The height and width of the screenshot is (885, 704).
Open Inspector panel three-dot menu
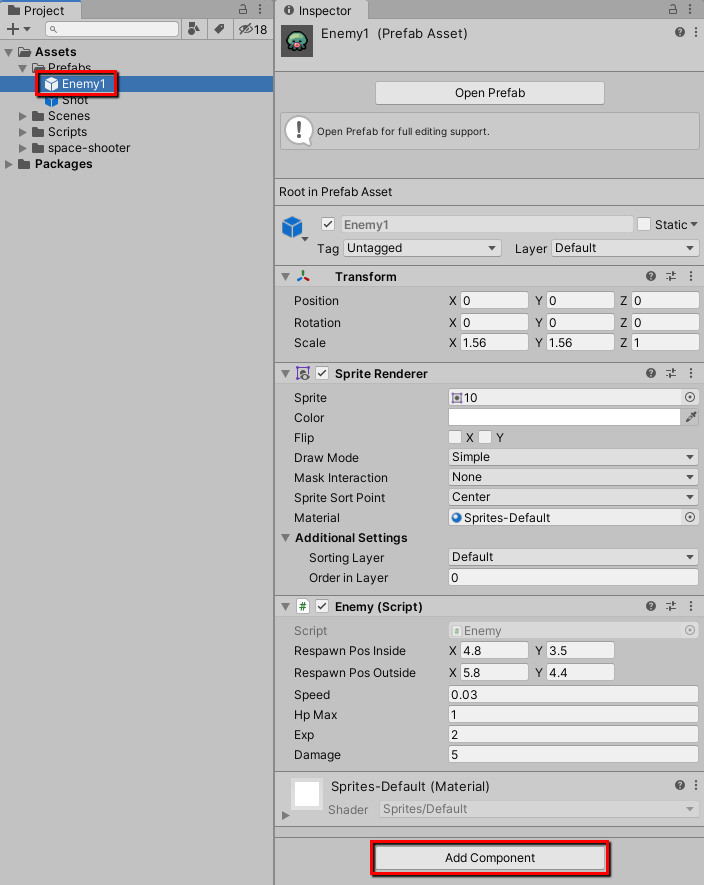pyautogui.click(x=690, y=10)
